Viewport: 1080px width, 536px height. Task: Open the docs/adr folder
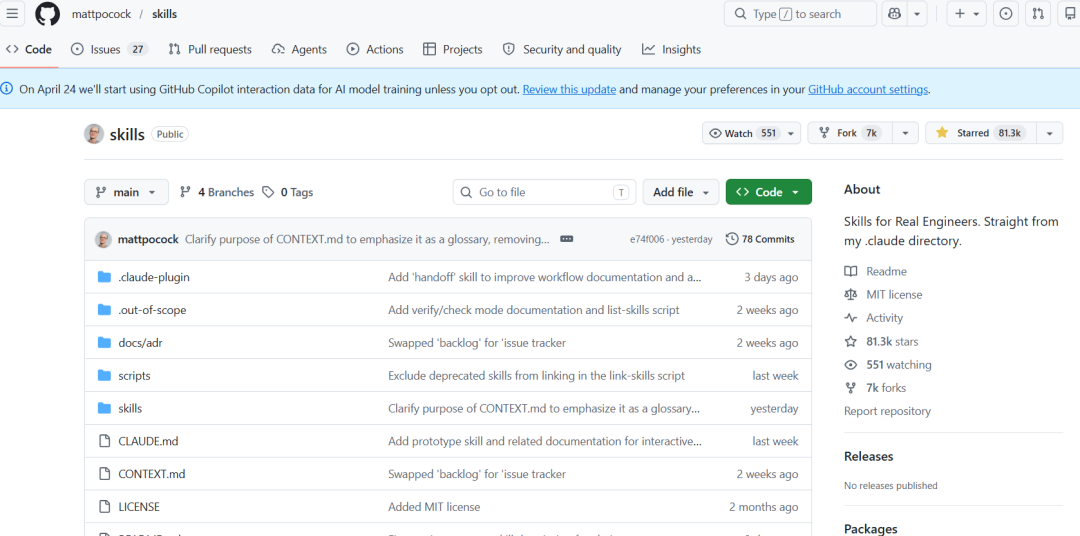tap(143, 343)
